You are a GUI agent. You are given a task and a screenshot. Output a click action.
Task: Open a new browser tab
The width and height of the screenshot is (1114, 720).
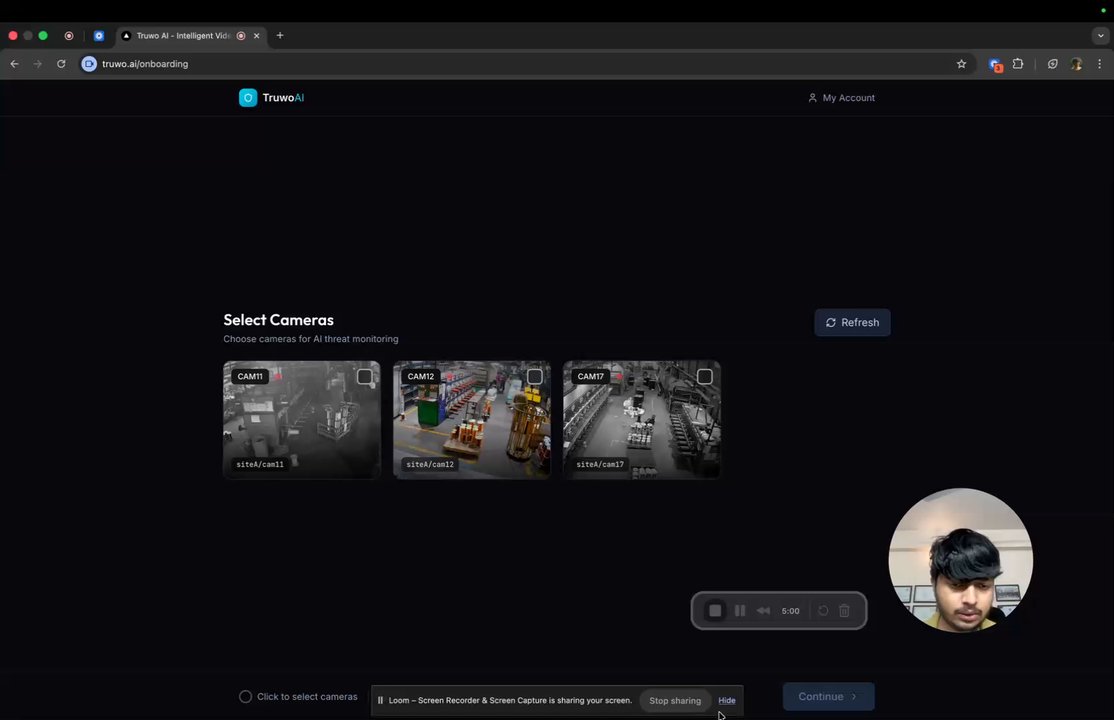(x=280, y=36)
